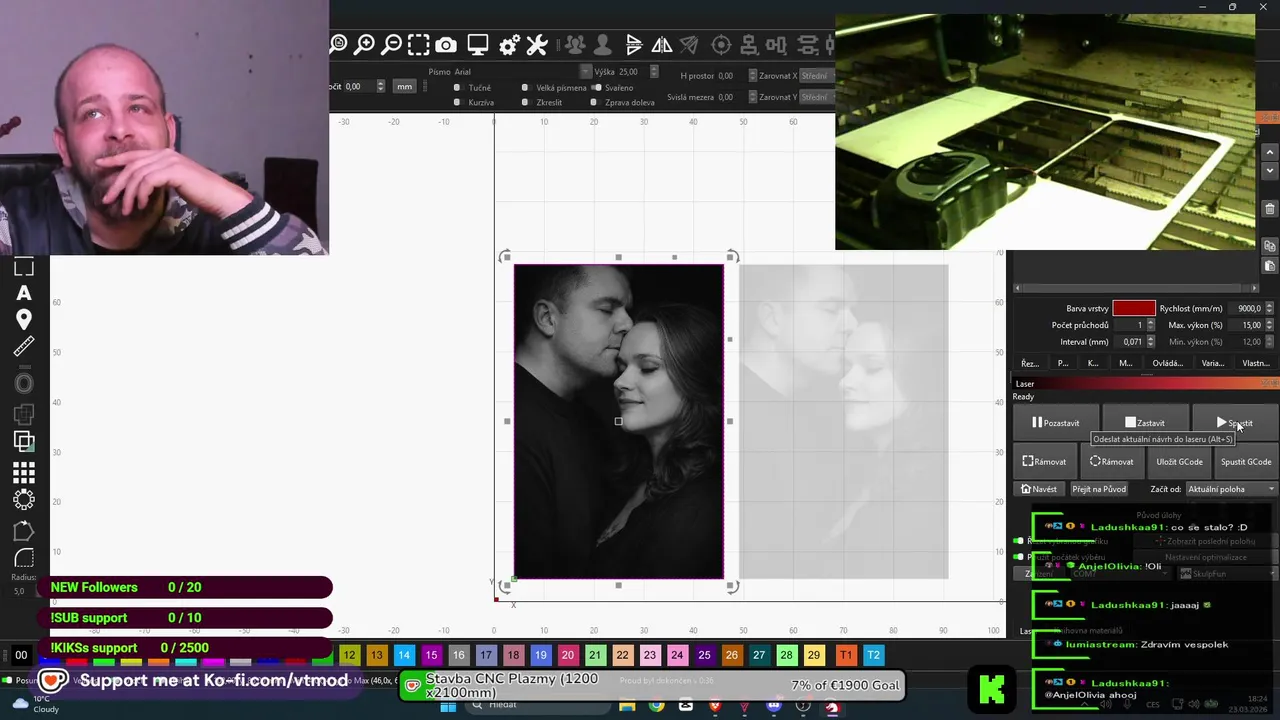The width and height of the screenshot is (1280, 720).
Task: Click the red Barva vrstvy swatch
Action: 1134,308
